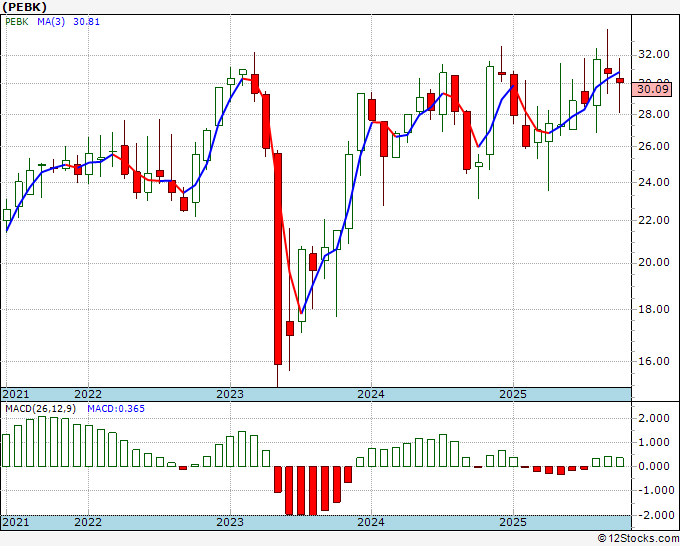Screen dimensions: 680x546
Task: Click the 30.09 current price tag
Action: (x=653, y=89)
